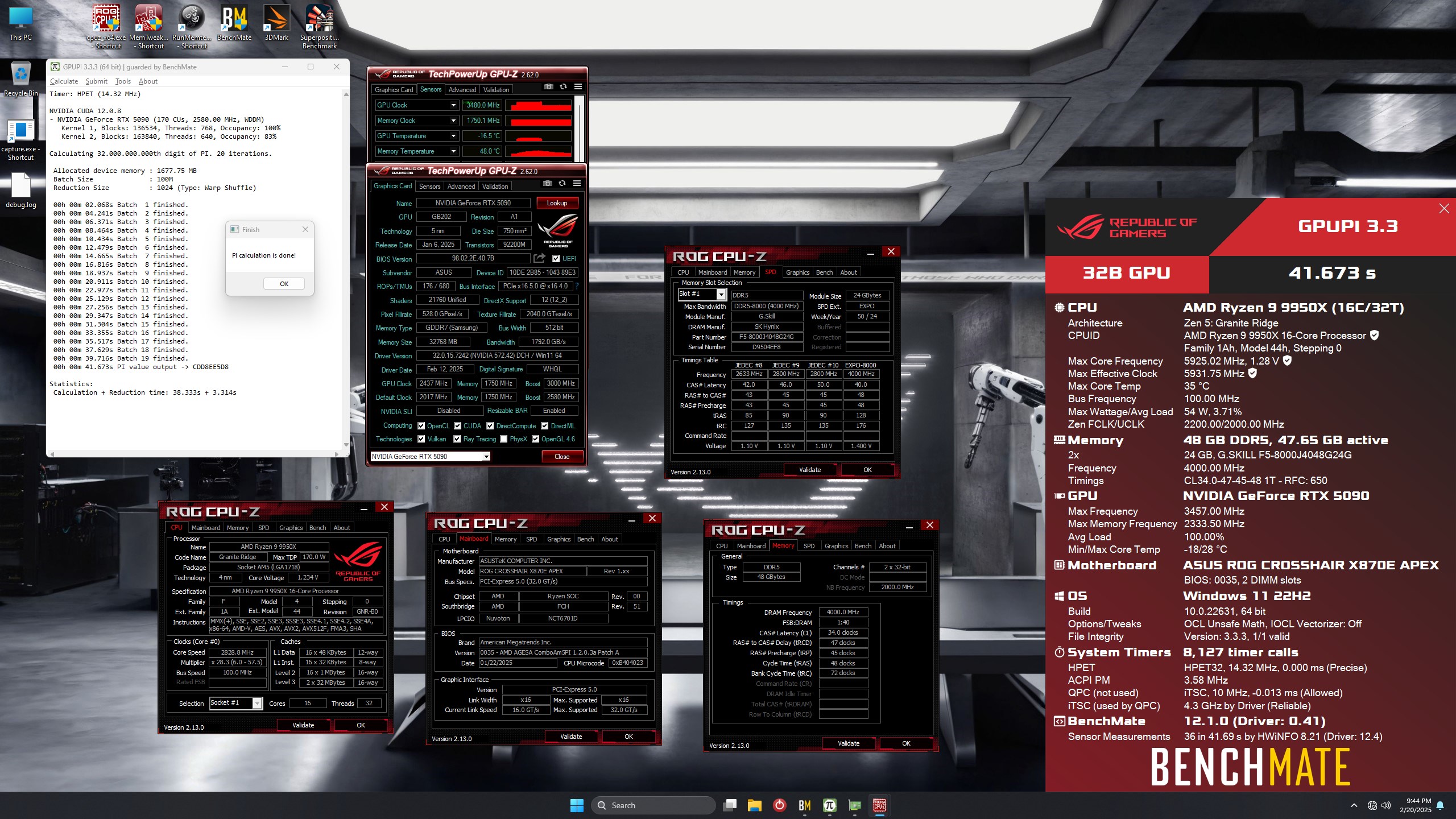Image resolution: width=1456 pixels, height=819 pixels.
Task: Open the Tools menu in GPUPI
Action: tap(122, 81)
